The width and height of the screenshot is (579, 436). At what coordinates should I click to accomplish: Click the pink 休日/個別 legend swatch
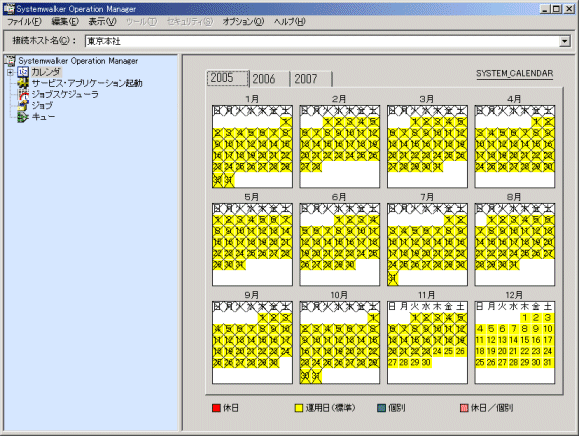(x=464, y=408)
